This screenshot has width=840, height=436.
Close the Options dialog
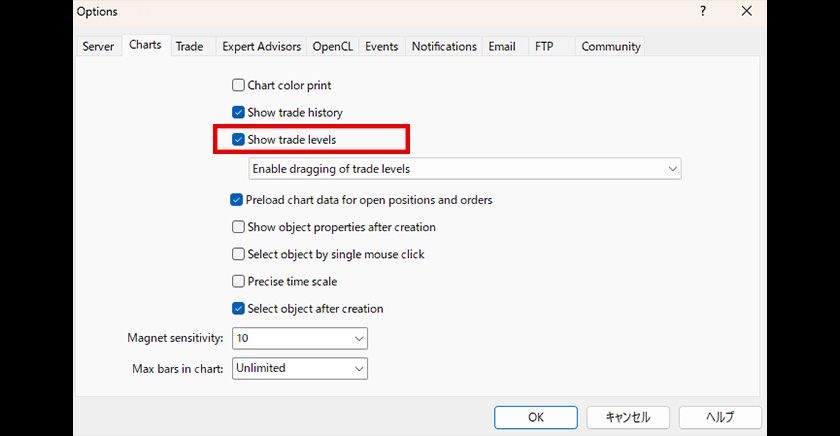coord(746,11)
